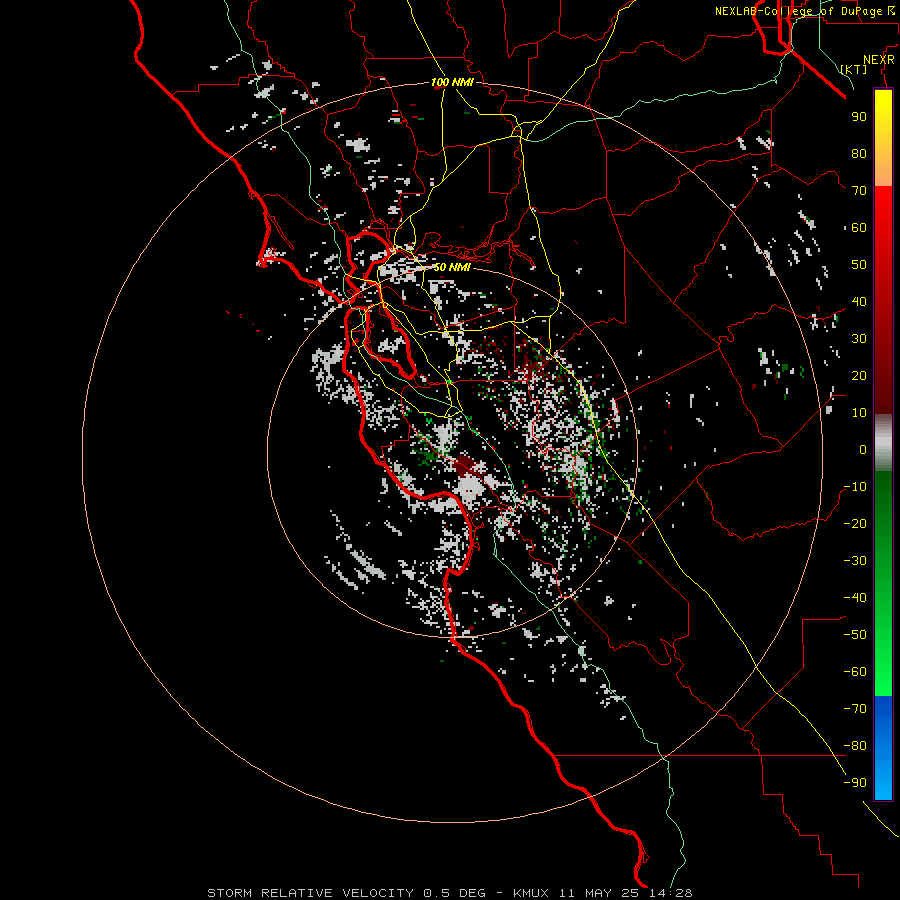Screen dimensions: 900x900
Task: Click the positive '40' scale value
Action: click(x=859, y=301)
